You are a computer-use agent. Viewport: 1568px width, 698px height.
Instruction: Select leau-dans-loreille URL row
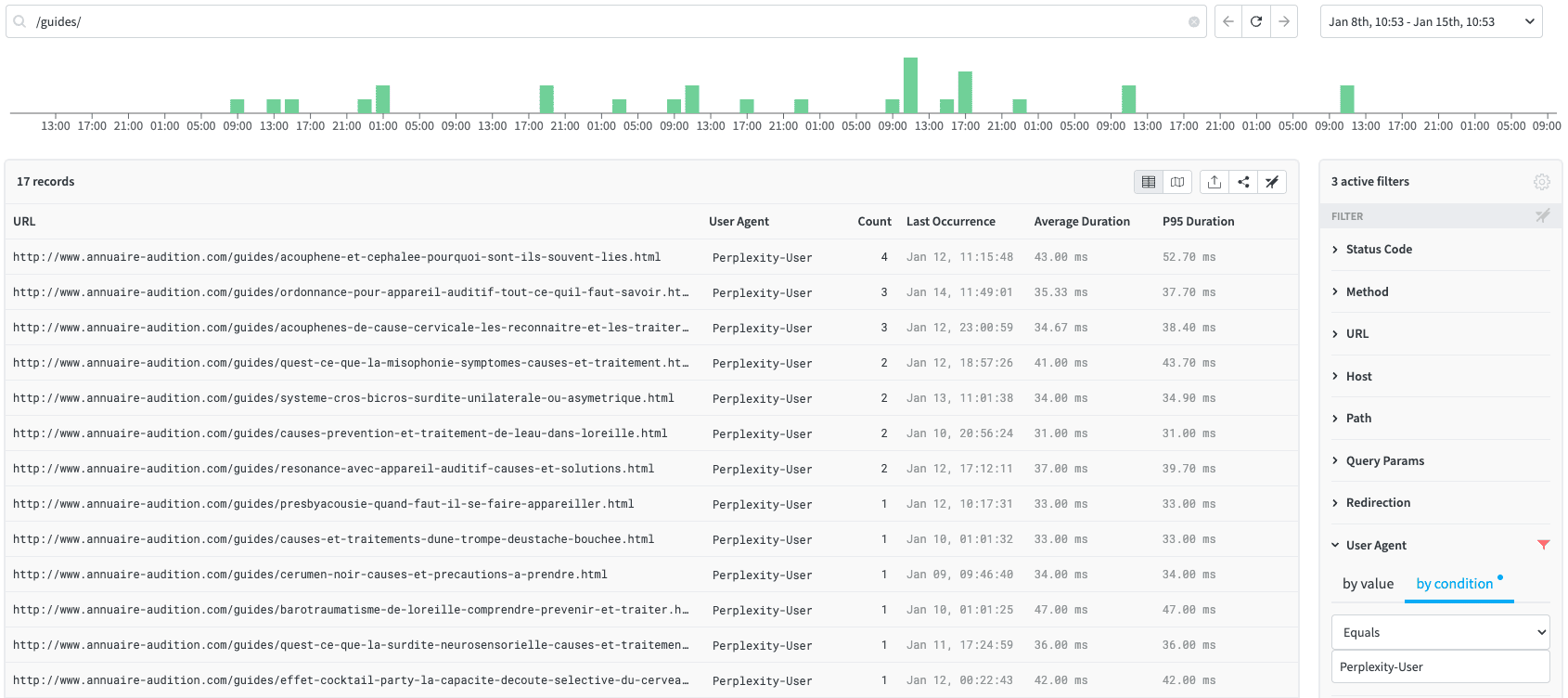(341, 433)
